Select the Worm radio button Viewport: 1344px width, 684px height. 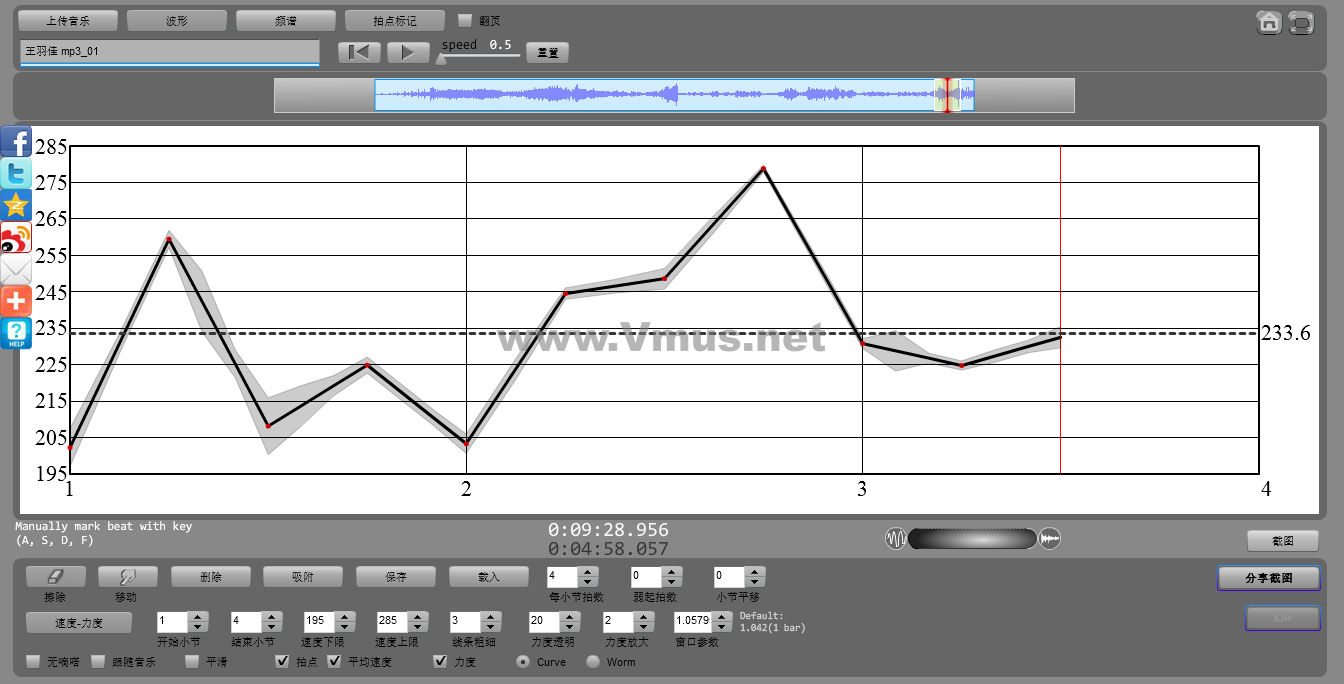click(593, 661)
